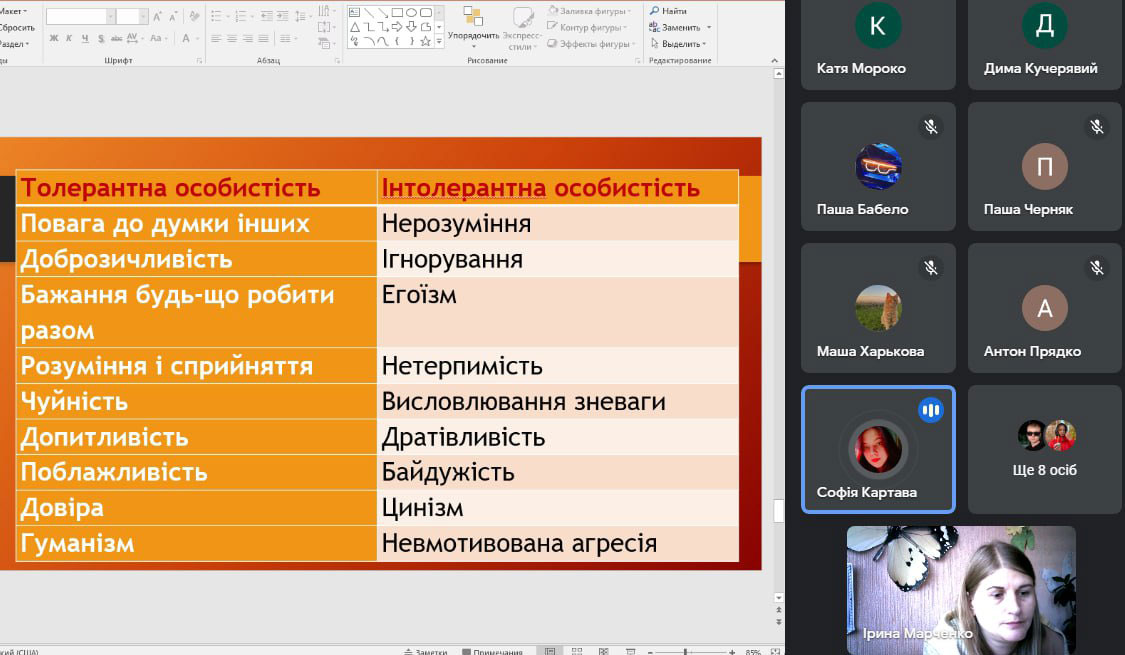Open text direction options

[x=325, y=11]
